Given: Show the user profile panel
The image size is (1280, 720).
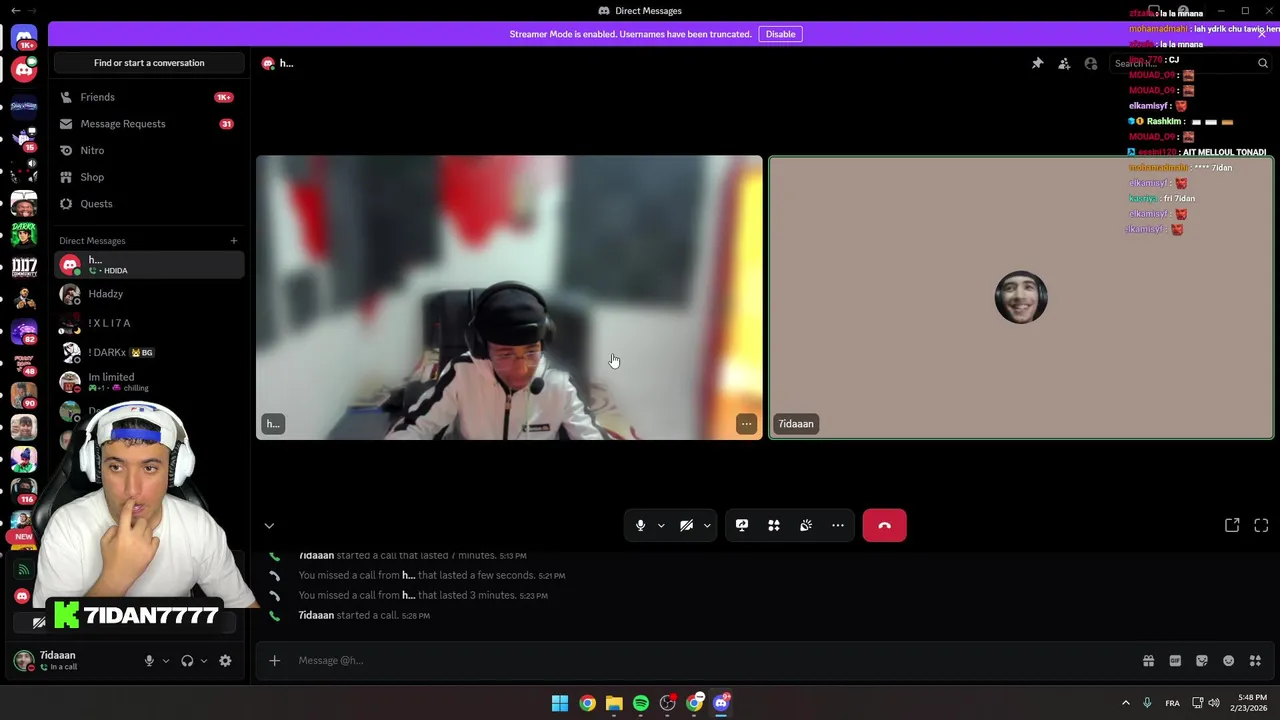Looking at the screenshot, I should pyautogui.click(x=1091, y=63).
